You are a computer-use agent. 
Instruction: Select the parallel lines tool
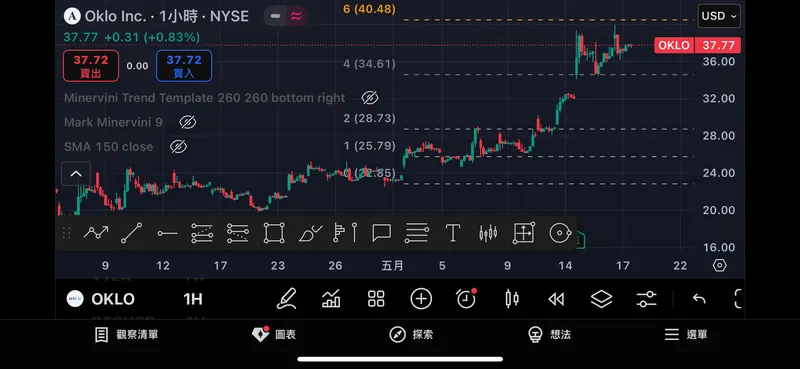pyautogui.click(x=417, y=233)
